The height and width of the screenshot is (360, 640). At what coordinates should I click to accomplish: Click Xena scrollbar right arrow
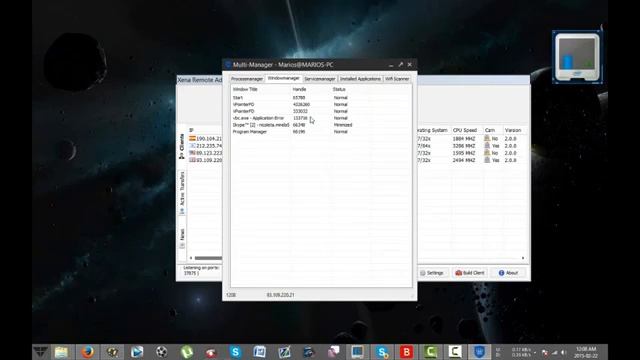tap(523, 258)
